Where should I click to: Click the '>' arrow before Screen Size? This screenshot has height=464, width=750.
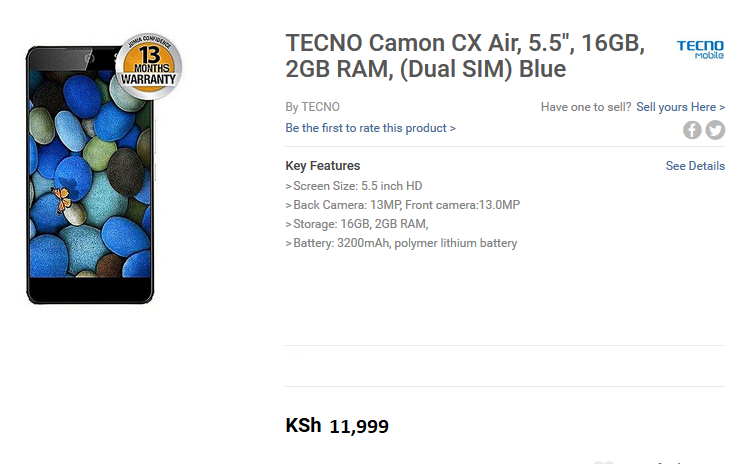coord(288,186)
